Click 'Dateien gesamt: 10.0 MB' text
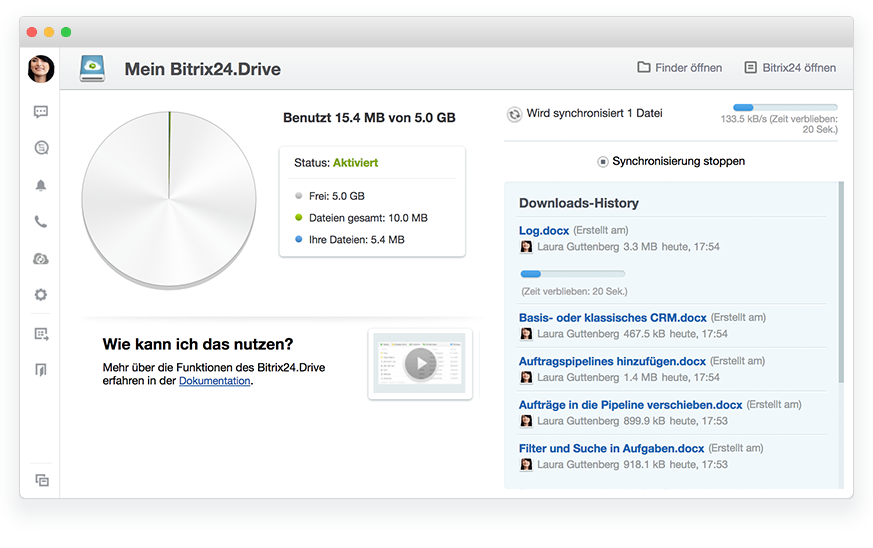873x548 pixels. (x=368, y=218)
